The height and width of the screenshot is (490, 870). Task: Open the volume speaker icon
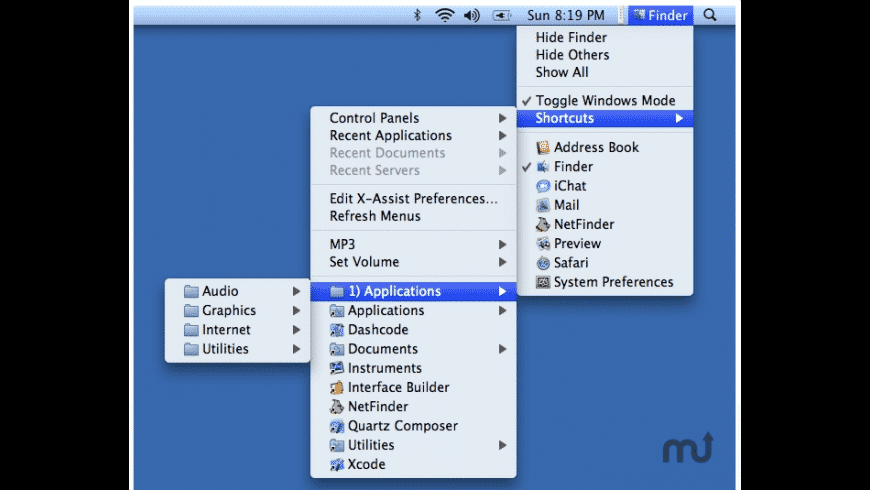pyautogui.click(x=472, y=15)
